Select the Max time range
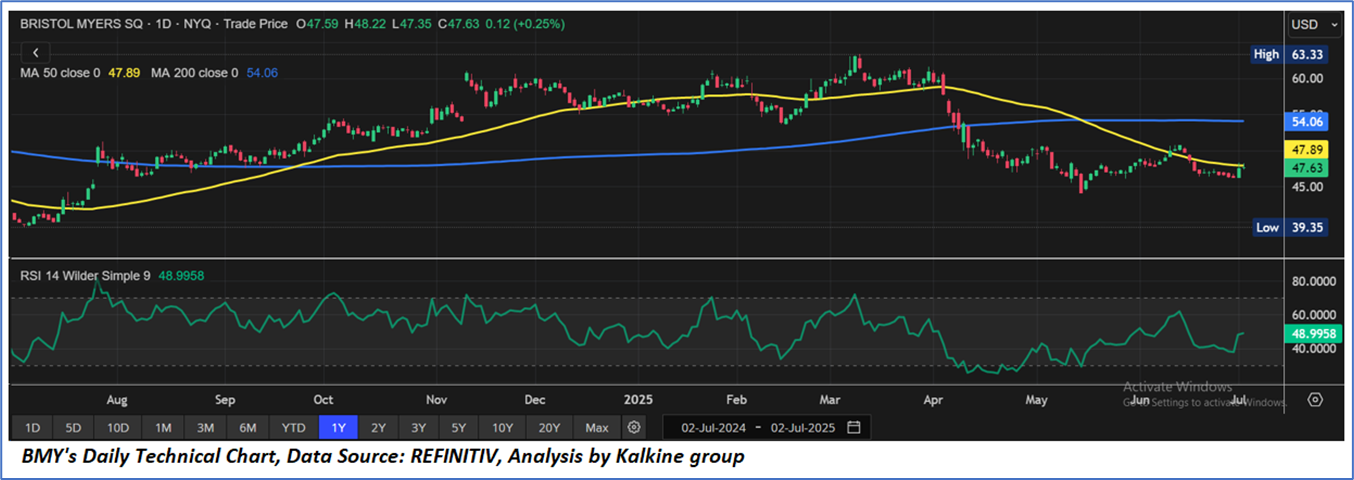This screenshot has width=1354, height=480. pyautogui.click(x=597, y=428)
